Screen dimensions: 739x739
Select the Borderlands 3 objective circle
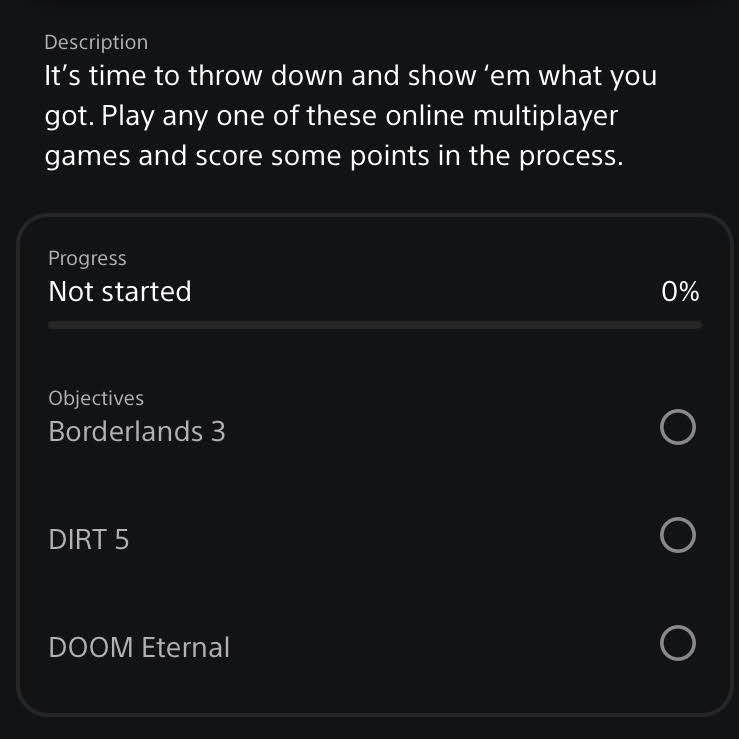click(678, 429)
